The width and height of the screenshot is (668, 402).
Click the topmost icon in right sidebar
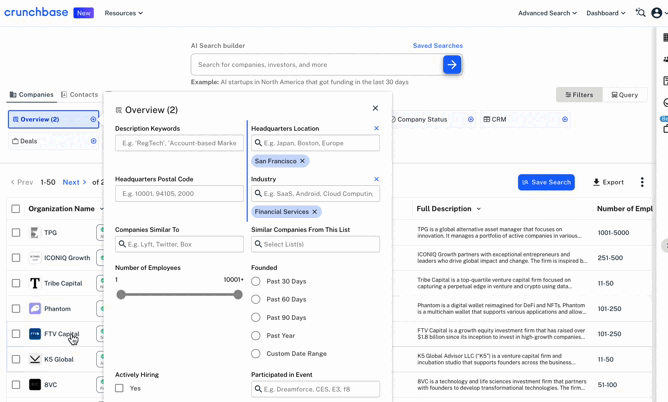(x=665, y=37)
